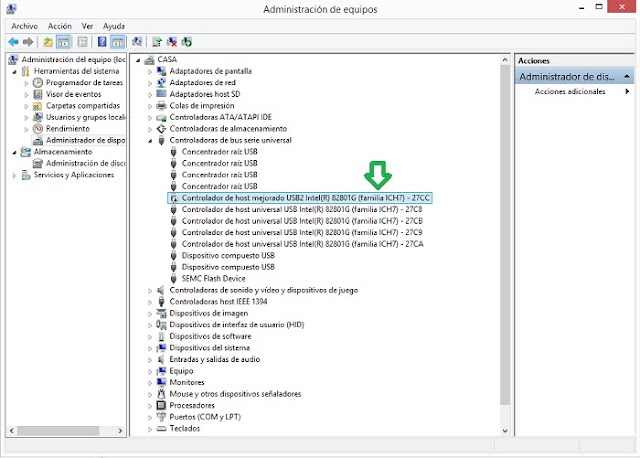Image resolution: width=640 pixels, height=458 pixels.
Task: Click the Procesadores chip icon
Action: click(162, 405)
